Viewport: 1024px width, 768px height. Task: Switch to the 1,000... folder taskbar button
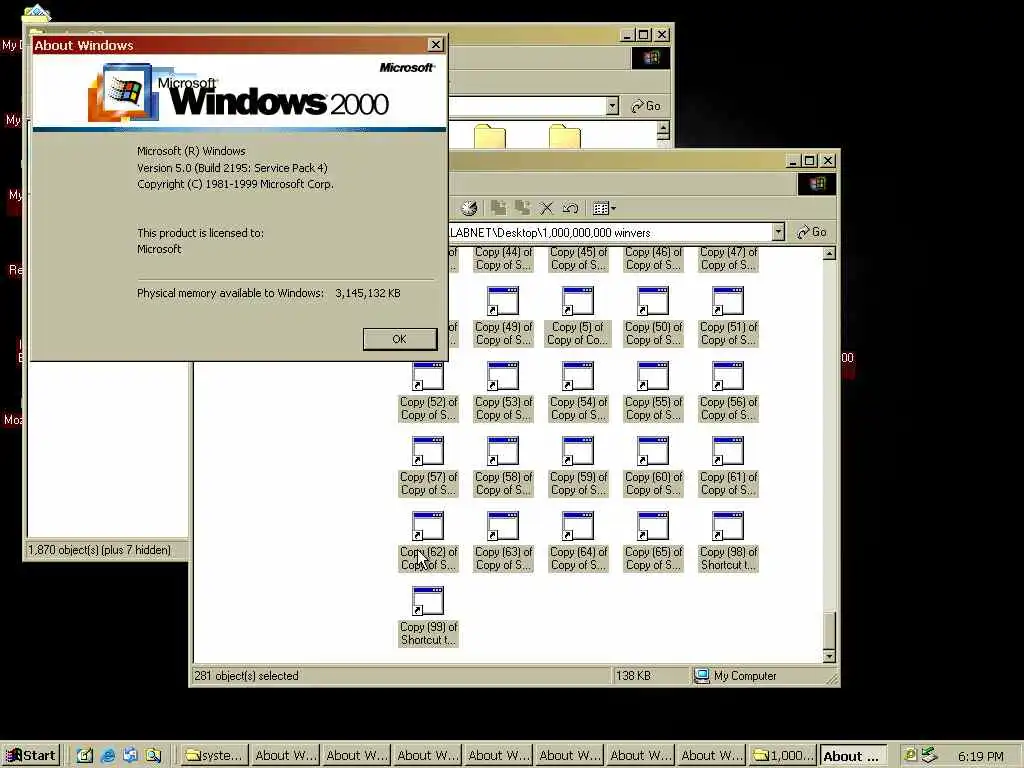point(782,756)
